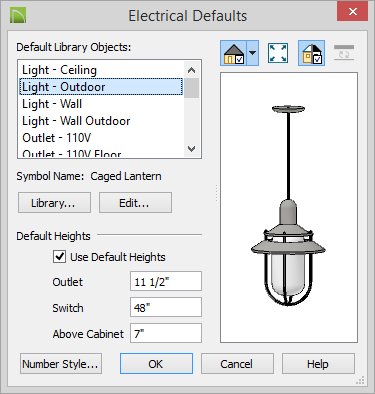This screenshot has width=375, height=394.
Task: Toggle the color preview house icon
Action: pos(311,53)
